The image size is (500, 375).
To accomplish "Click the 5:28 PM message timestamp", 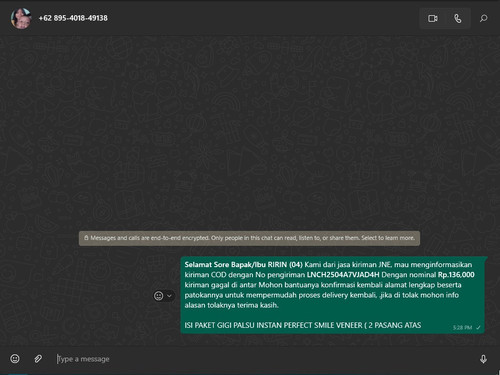I will [462, 328].
